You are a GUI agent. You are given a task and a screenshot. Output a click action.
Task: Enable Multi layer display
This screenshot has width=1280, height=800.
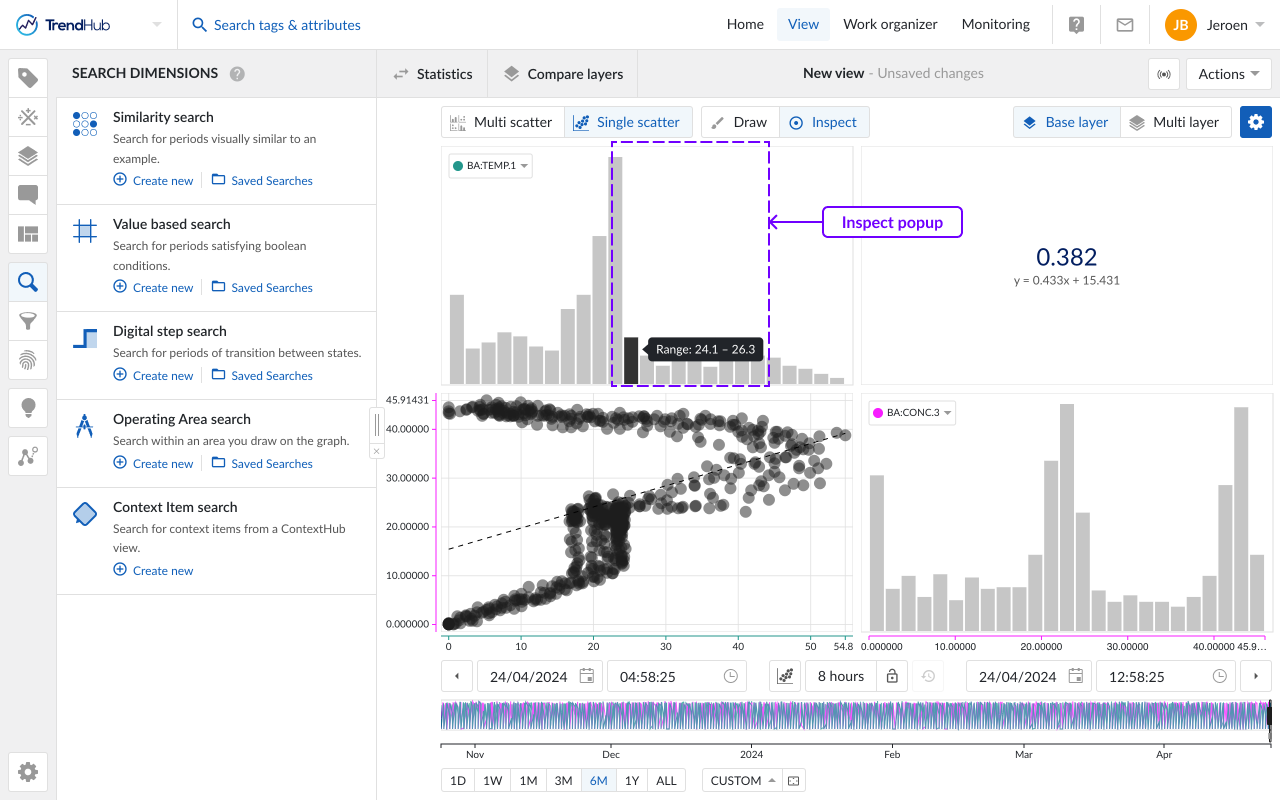1174,122
